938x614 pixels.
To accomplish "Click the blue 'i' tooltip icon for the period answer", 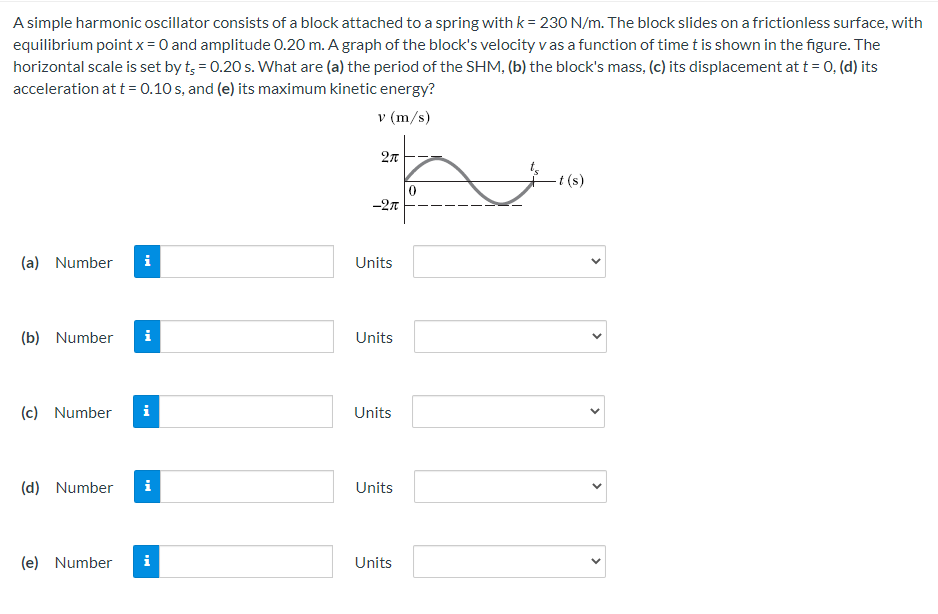I will tap(146, 261).
